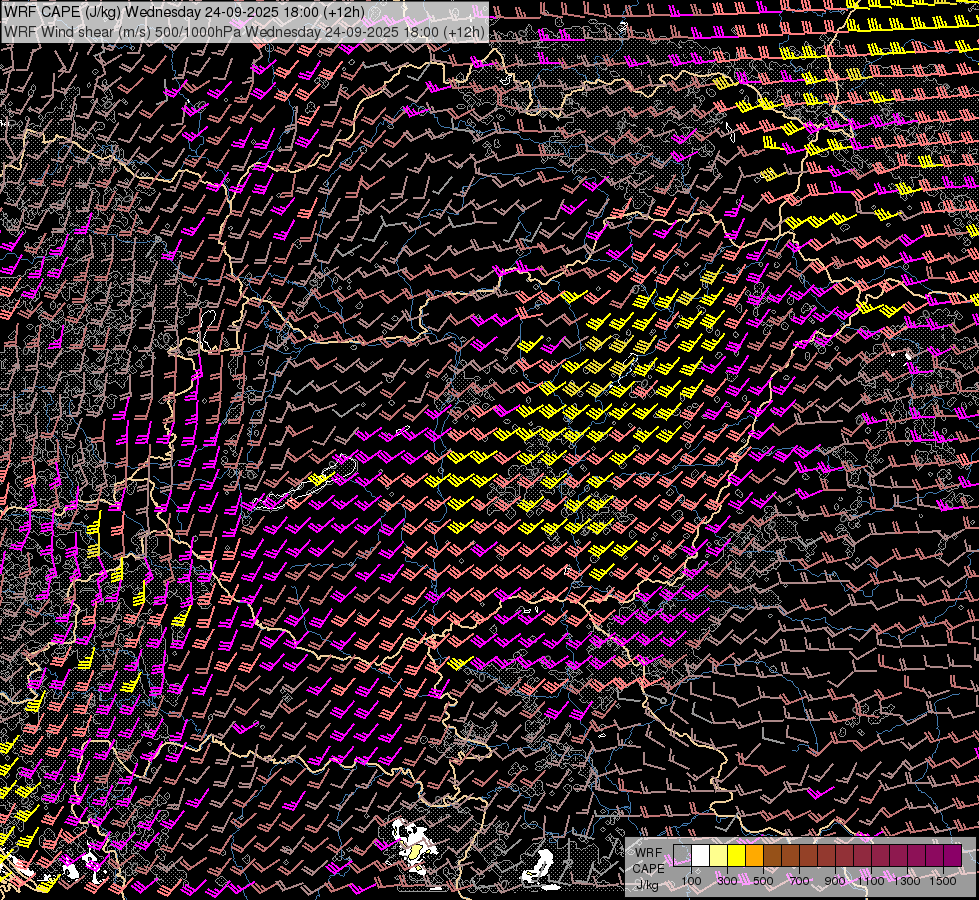Select the pale yellow legend swatch
Viewport: 979px width, 900px height.
[x=718, y=855]
